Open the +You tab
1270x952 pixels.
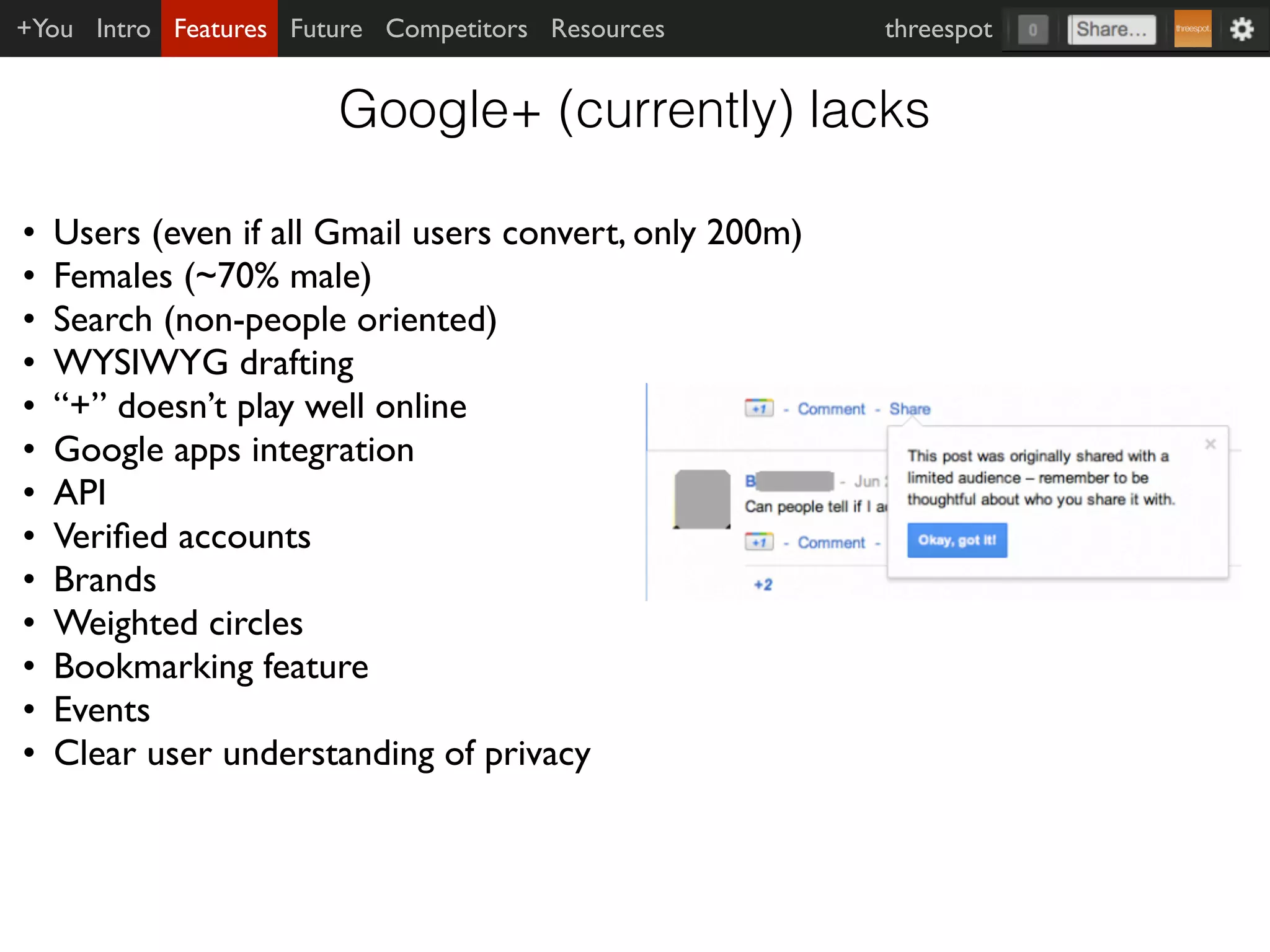[45, 29]
